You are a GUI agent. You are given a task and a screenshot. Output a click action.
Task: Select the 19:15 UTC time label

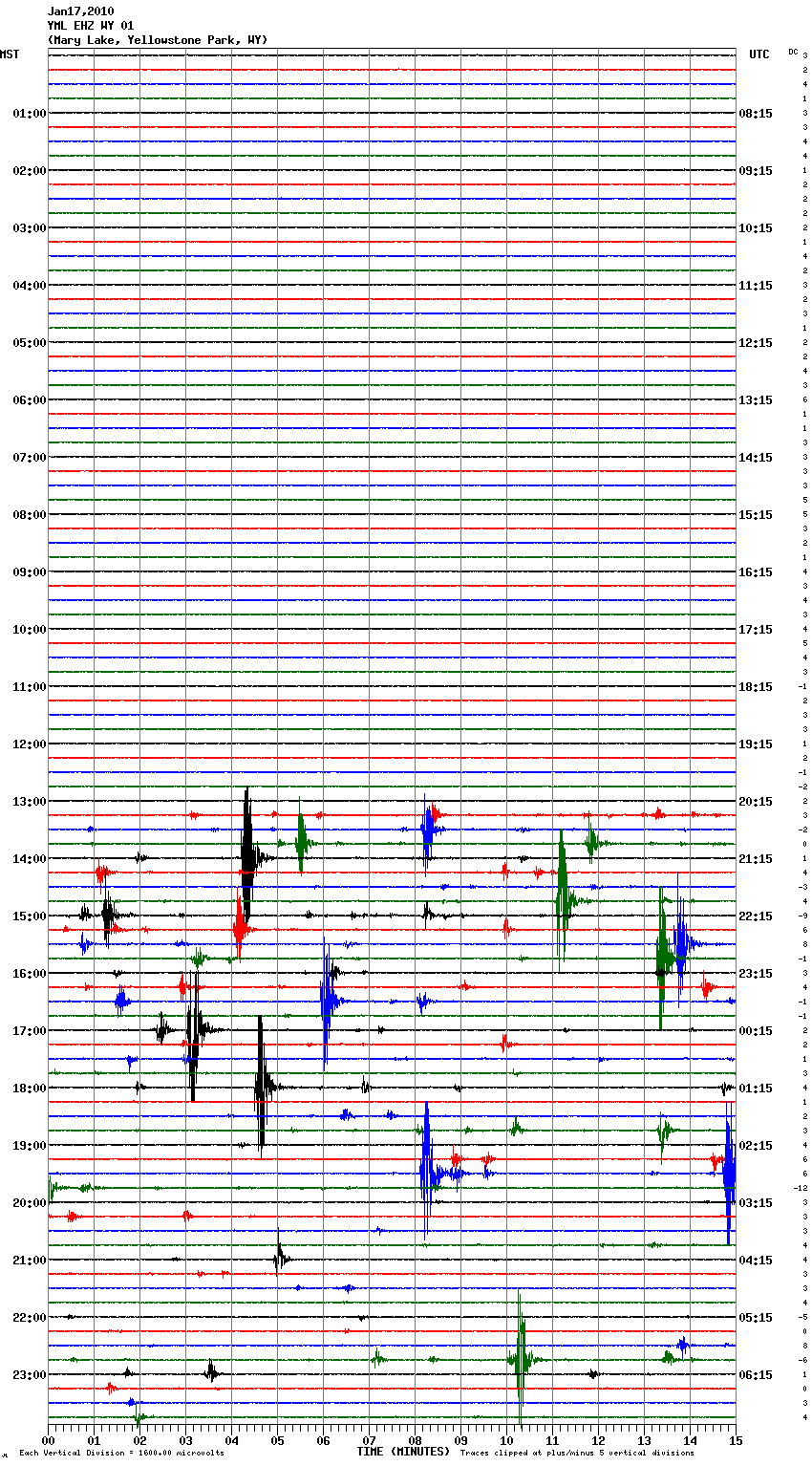pos(756,744)
